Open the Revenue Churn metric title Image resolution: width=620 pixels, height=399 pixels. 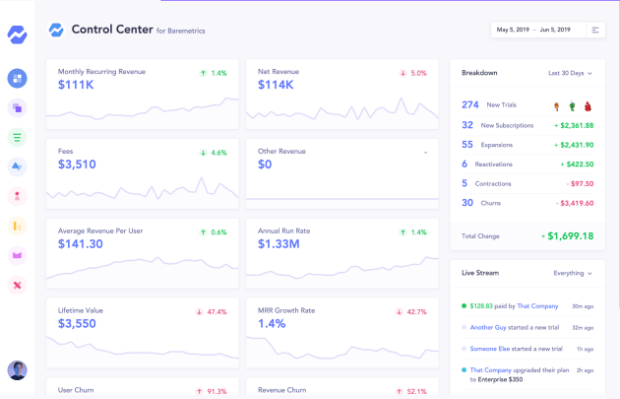(x=282, y=390)
